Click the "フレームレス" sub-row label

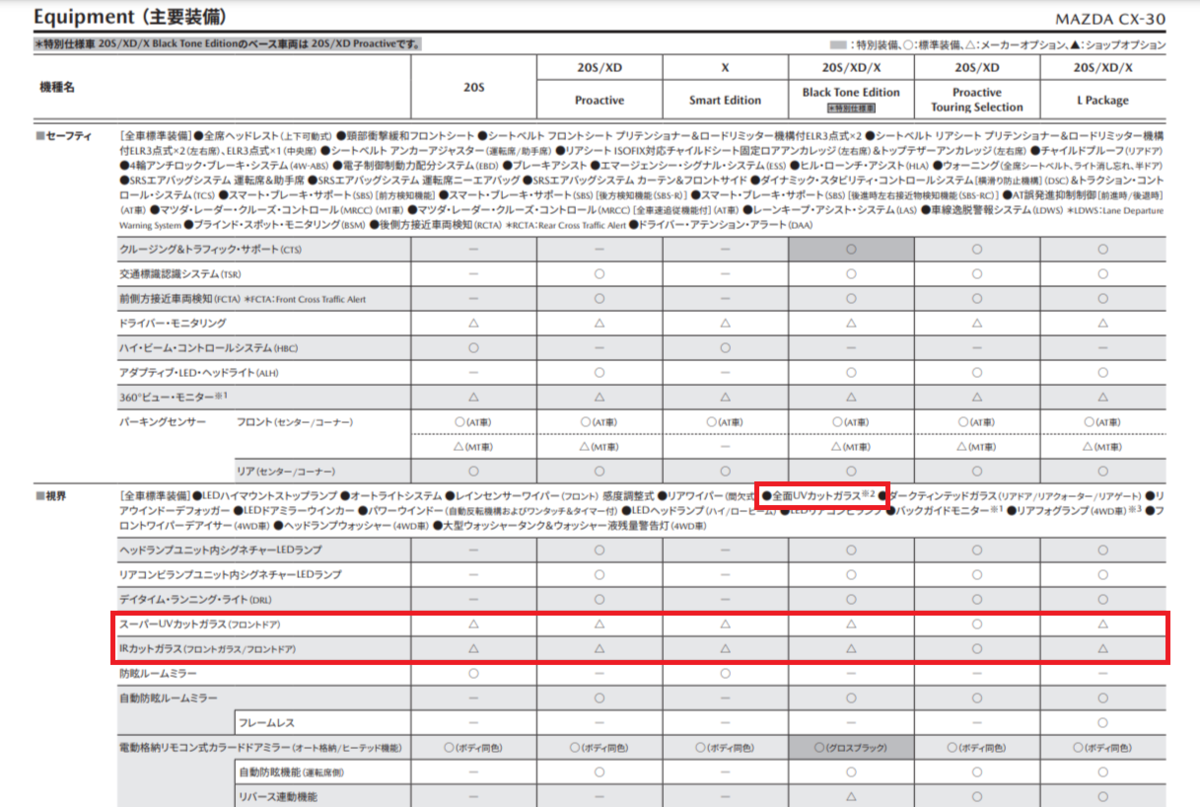tap(266, 722)
